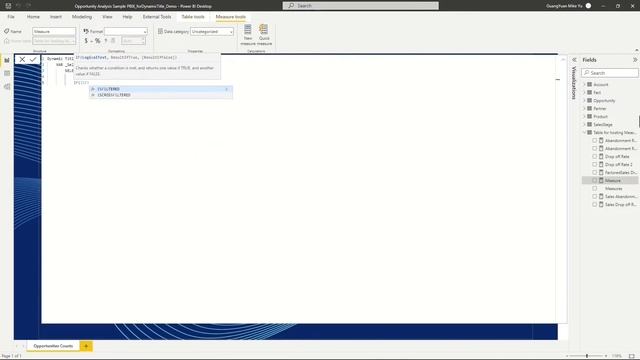
Task: Switch to the External Tools tab
Action: [x=157, y=17]
